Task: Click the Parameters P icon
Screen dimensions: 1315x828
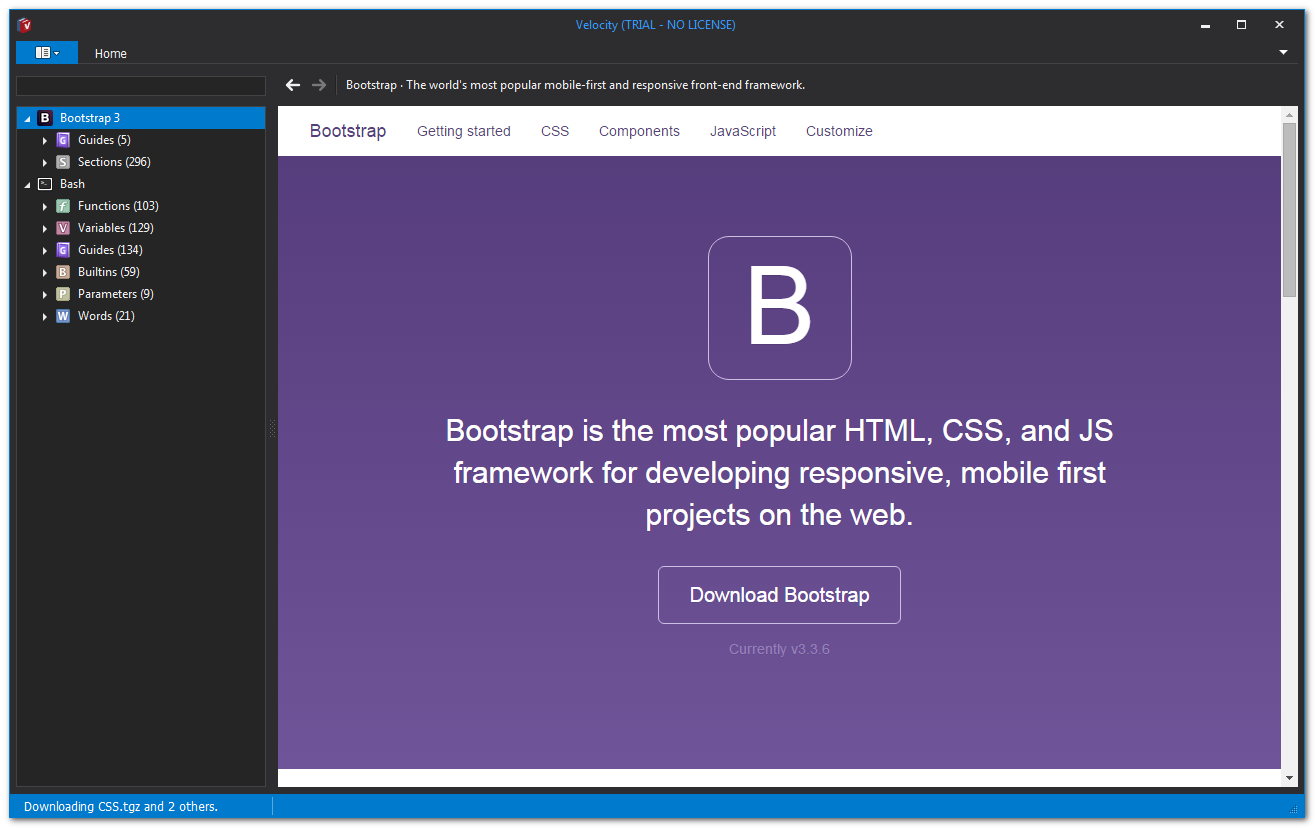Action: (x=63, y=294)
